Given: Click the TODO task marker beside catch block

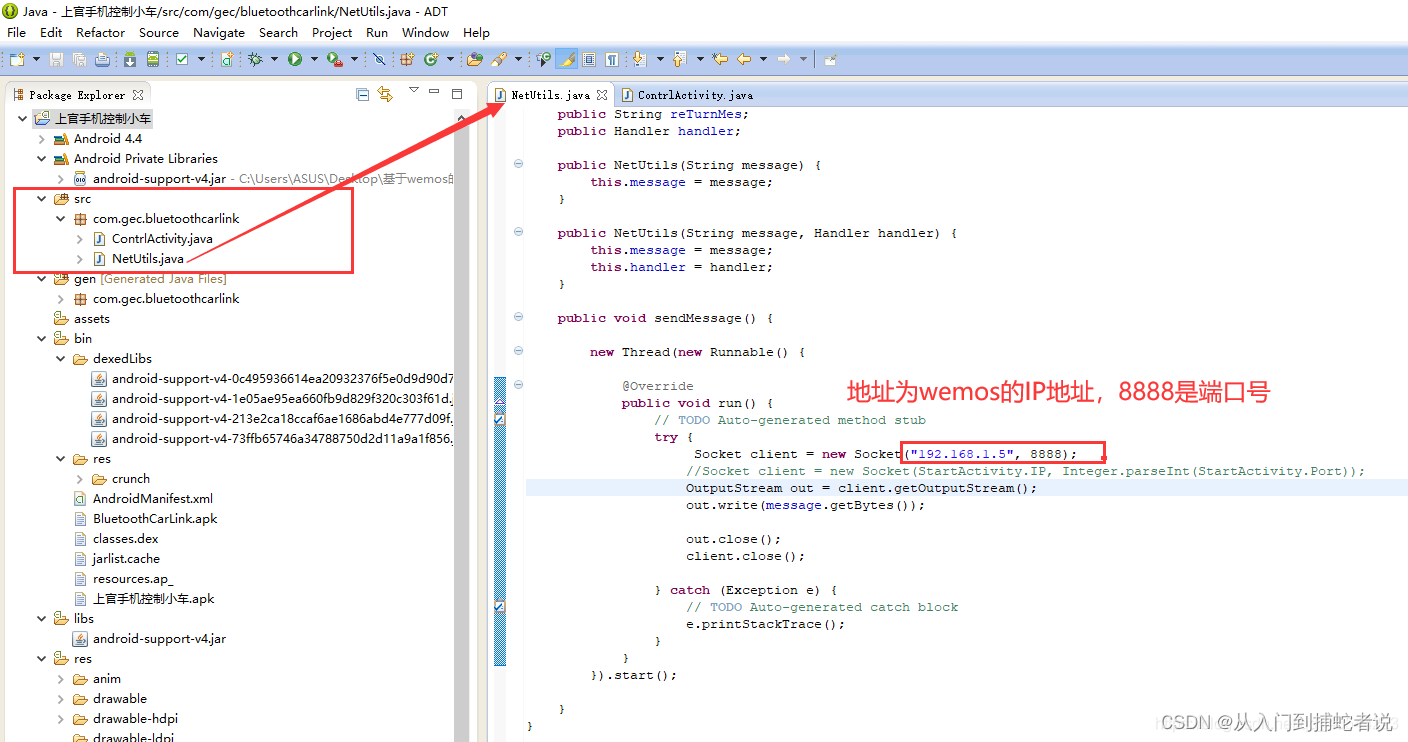Looking at the screenshot, I should click(x=499, y=607).
